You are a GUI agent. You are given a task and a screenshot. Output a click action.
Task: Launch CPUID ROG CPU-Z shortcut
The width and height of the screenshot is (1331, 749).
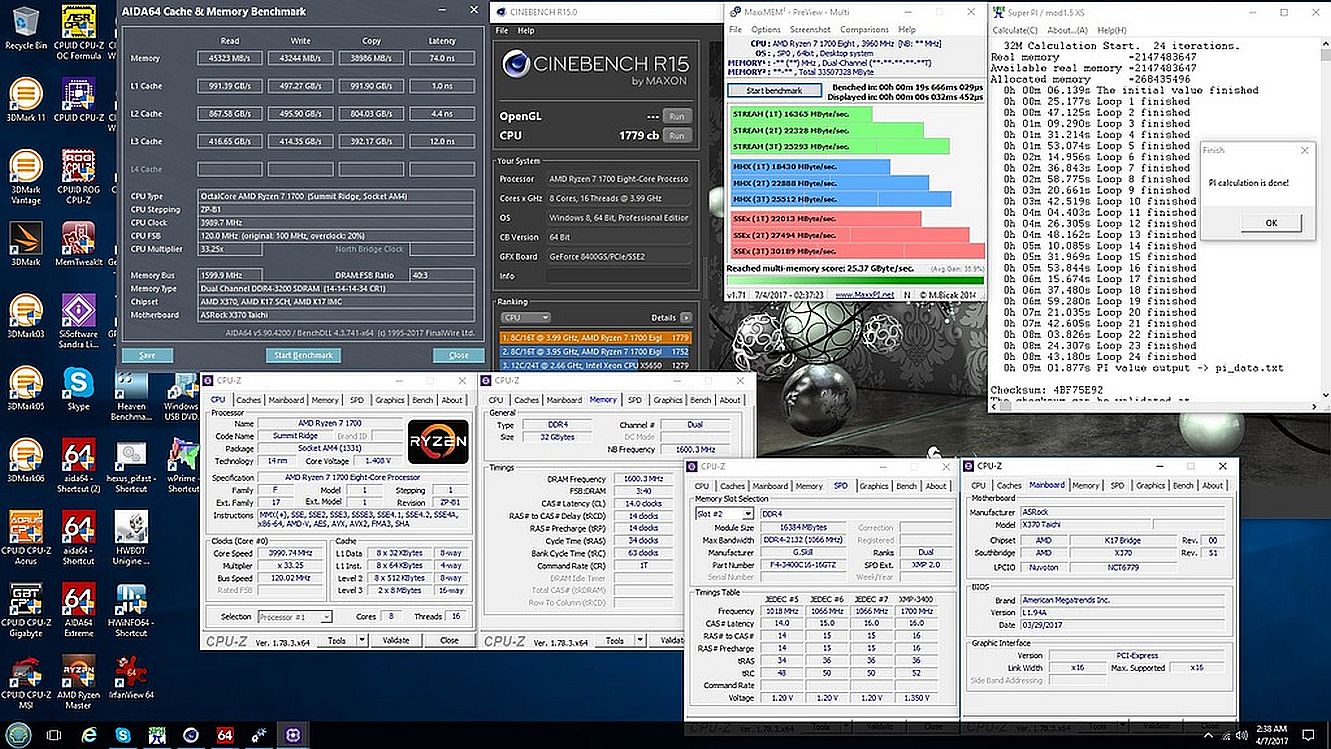point(78,177)
